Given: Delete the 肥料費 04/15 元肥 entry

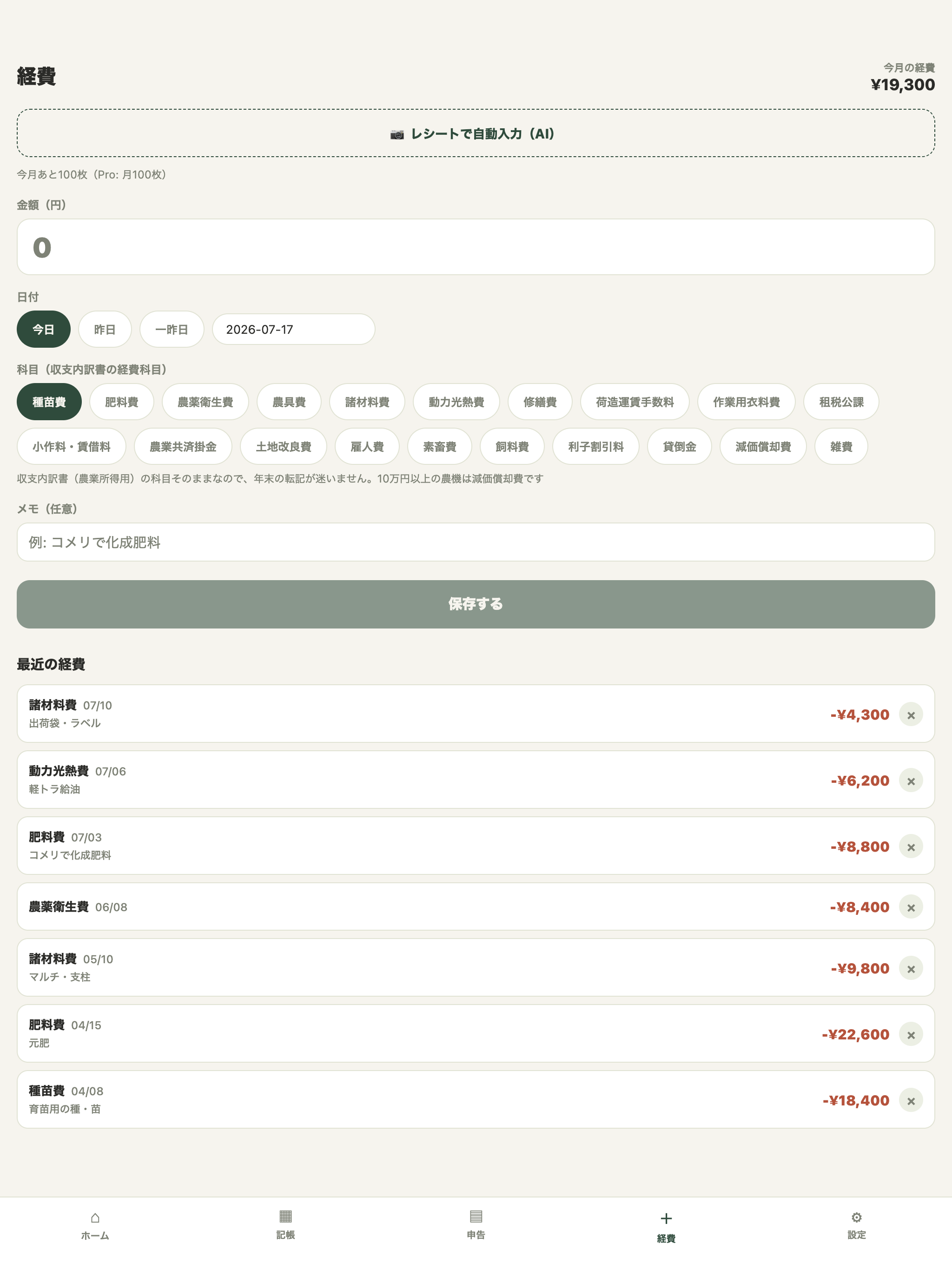Looking at the screenshot, I should tap(911, 1035).
